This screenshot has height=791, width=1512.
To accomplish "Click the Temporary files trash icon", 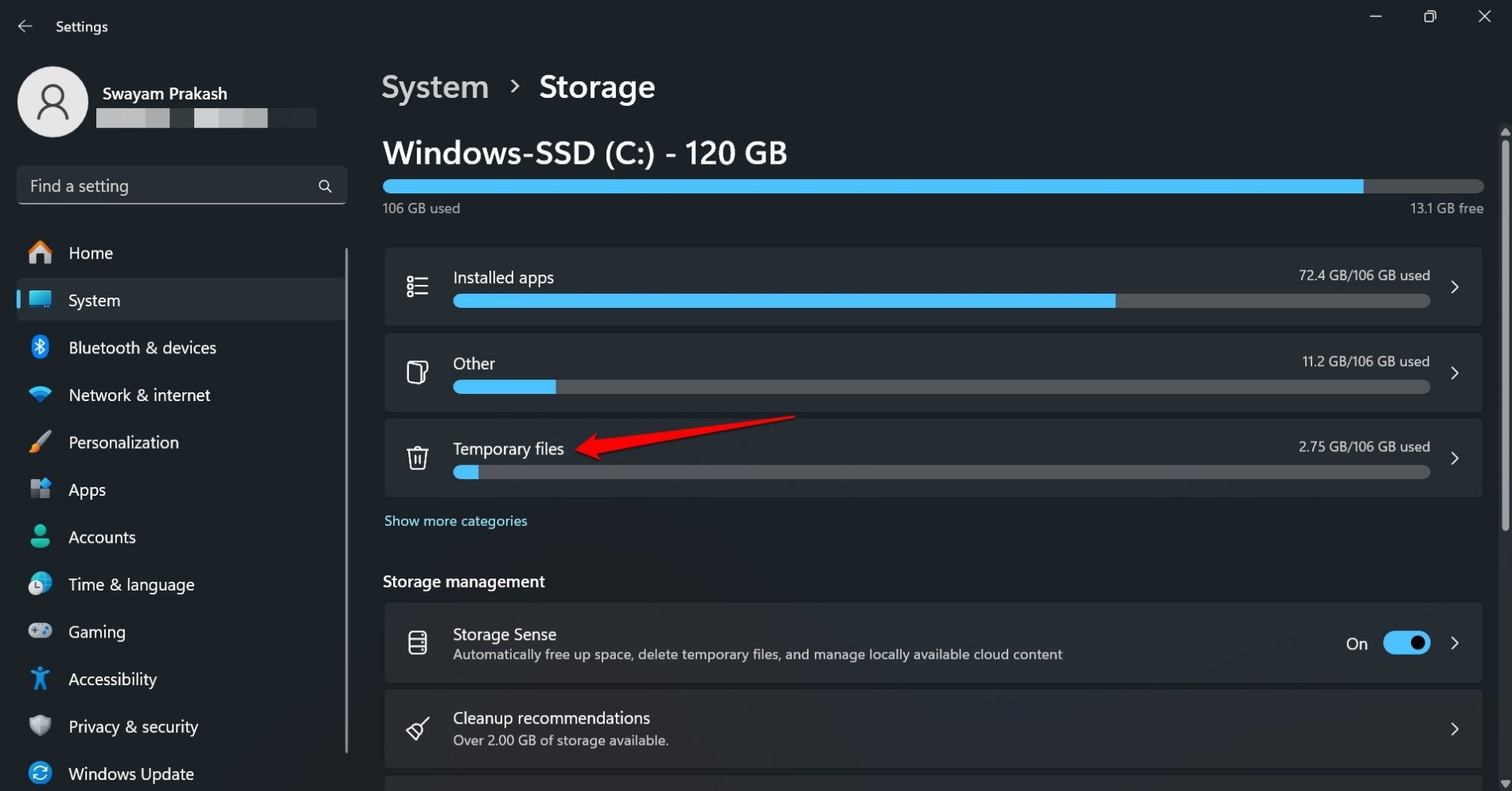I will pos(418,458).
